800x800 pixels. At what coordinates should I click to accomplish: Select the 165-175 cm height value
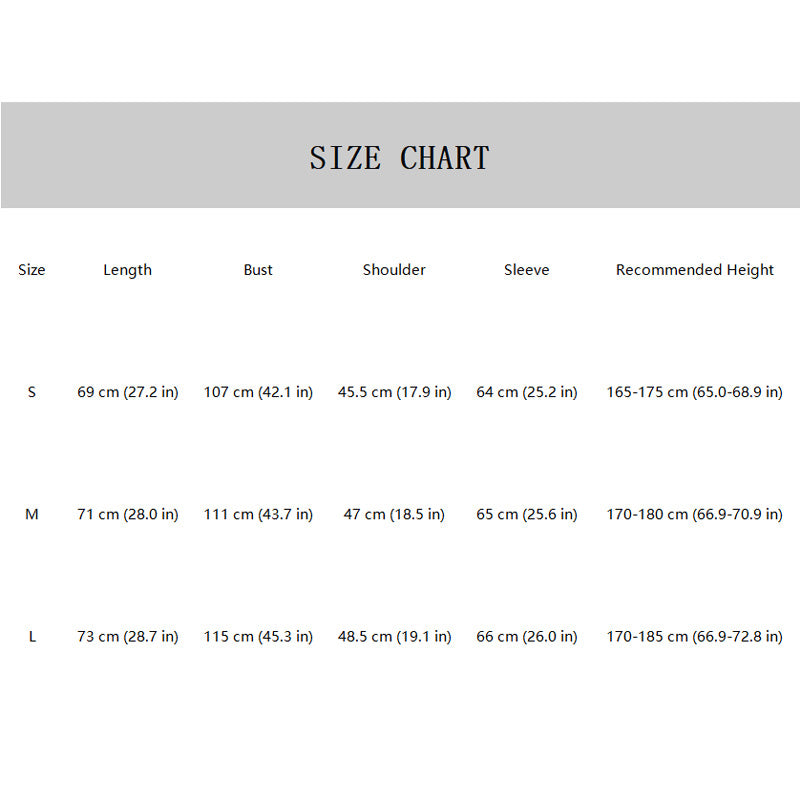click(695, 392)
